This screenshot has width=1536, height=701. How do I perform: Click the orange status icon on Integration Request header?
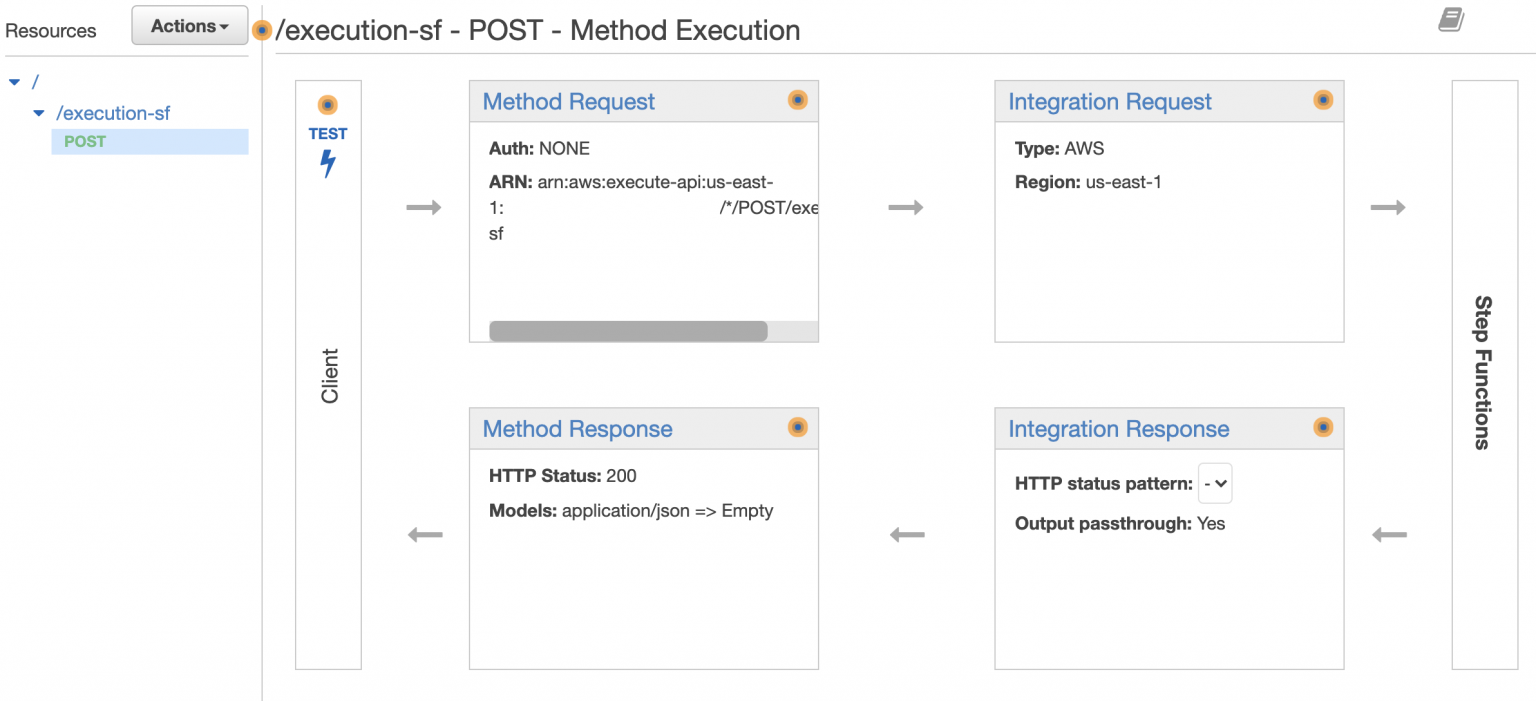pos(1323,100)
